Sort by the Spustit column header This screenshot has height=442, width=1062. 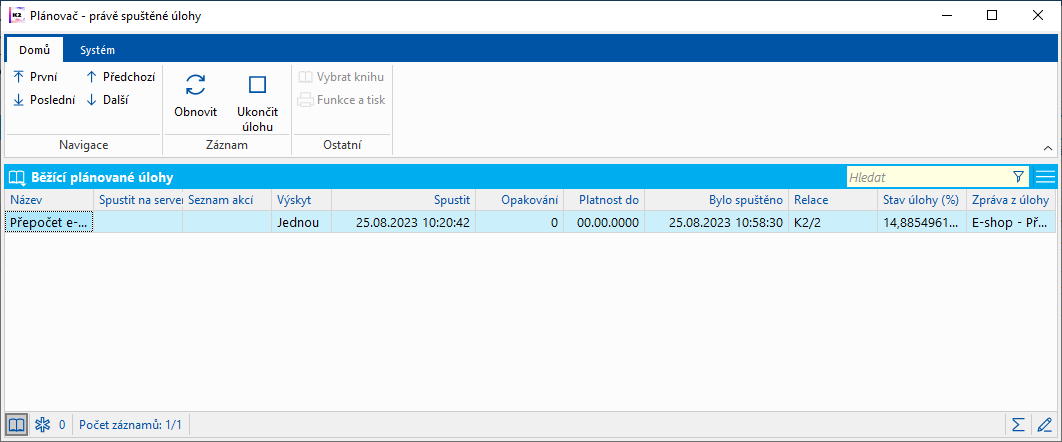point(404,200)
